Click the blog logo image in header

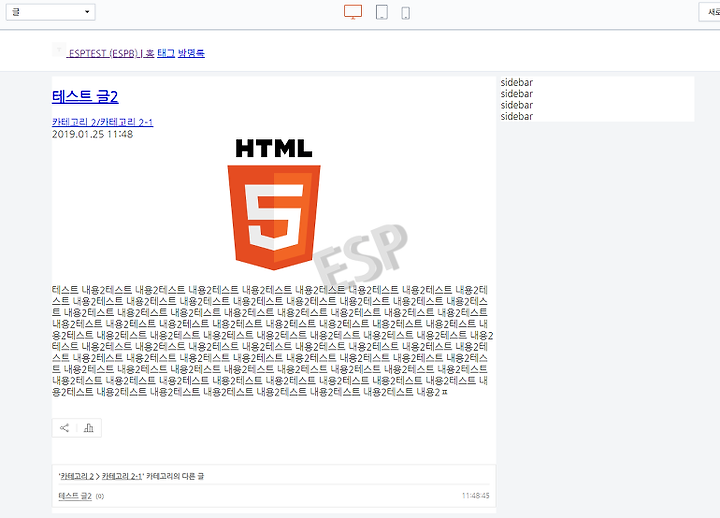[59, 50]
